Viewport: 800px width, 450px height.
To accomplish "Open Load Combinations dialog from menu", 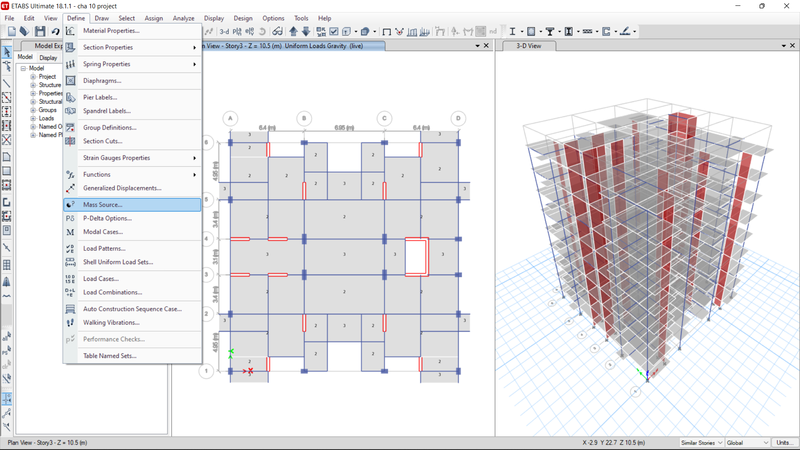I will click(x=133, y=293).
